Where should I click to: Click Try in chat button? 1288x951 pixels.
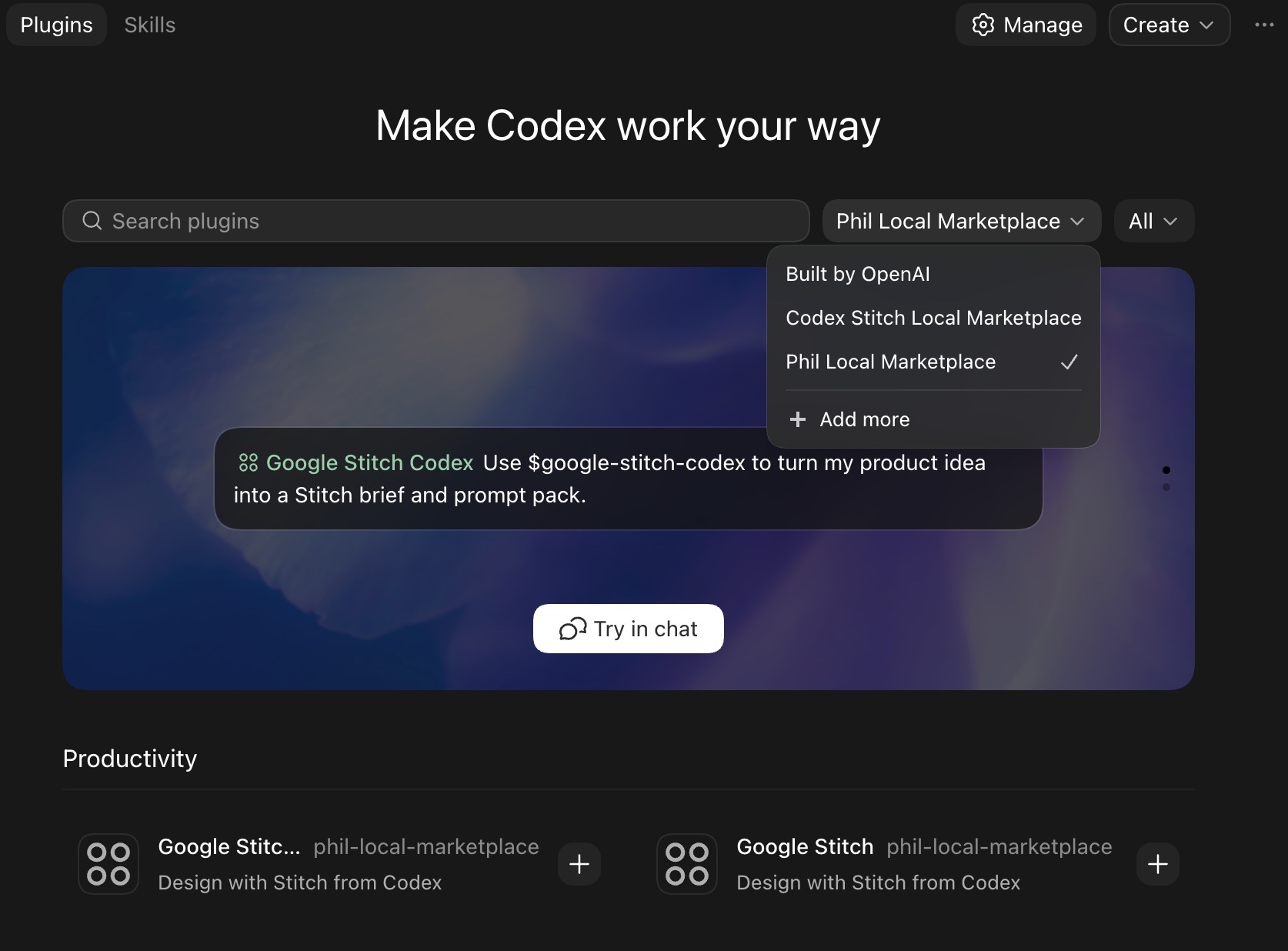629,629
